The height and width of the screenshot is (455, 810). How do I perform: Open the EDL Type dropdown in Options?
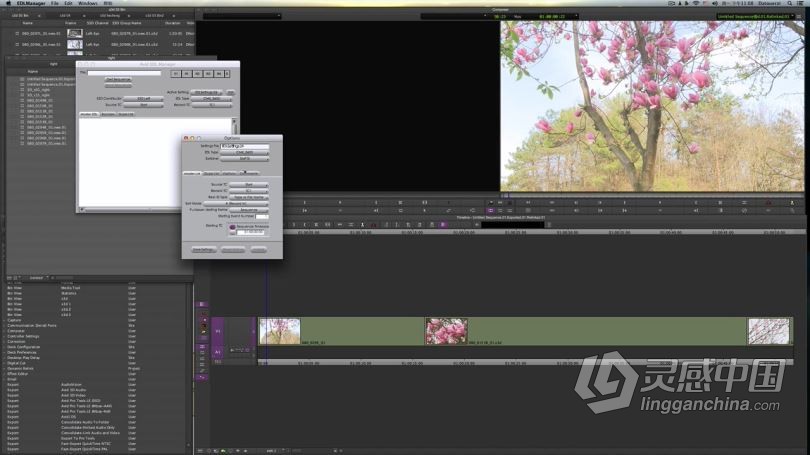coord(244,152)
